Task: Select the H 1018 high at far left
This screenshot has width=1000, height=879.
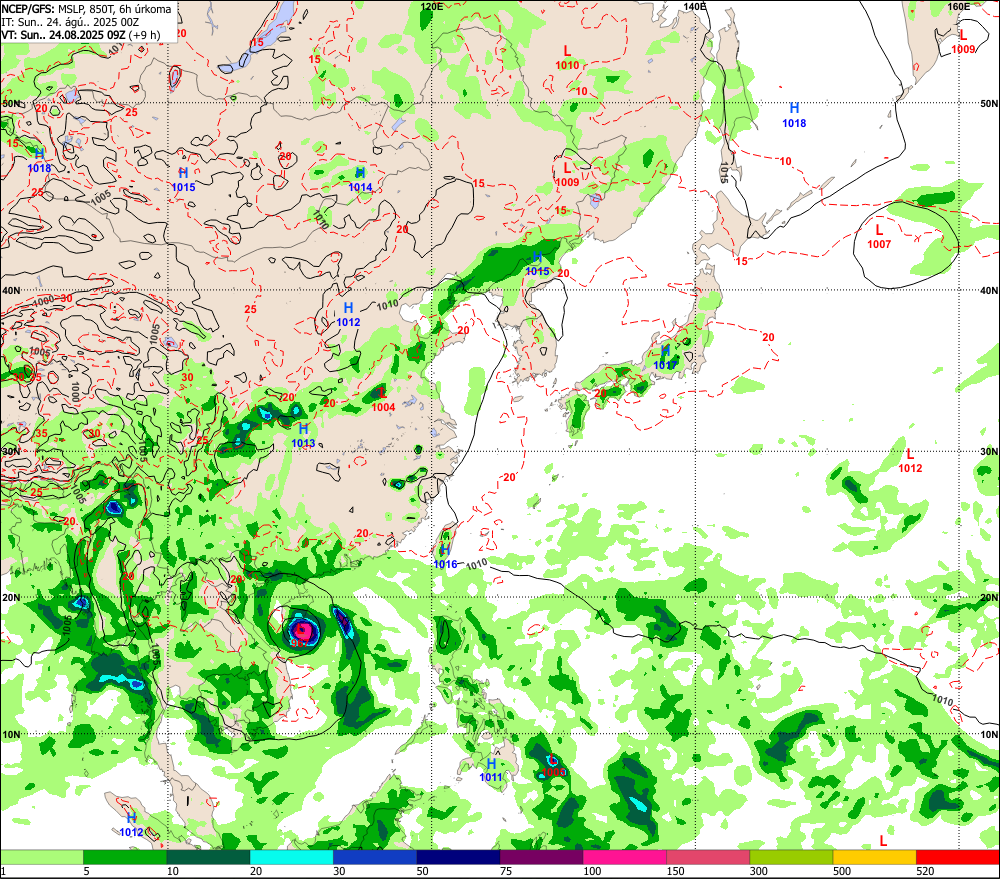Action: click(x=40, y=160)
